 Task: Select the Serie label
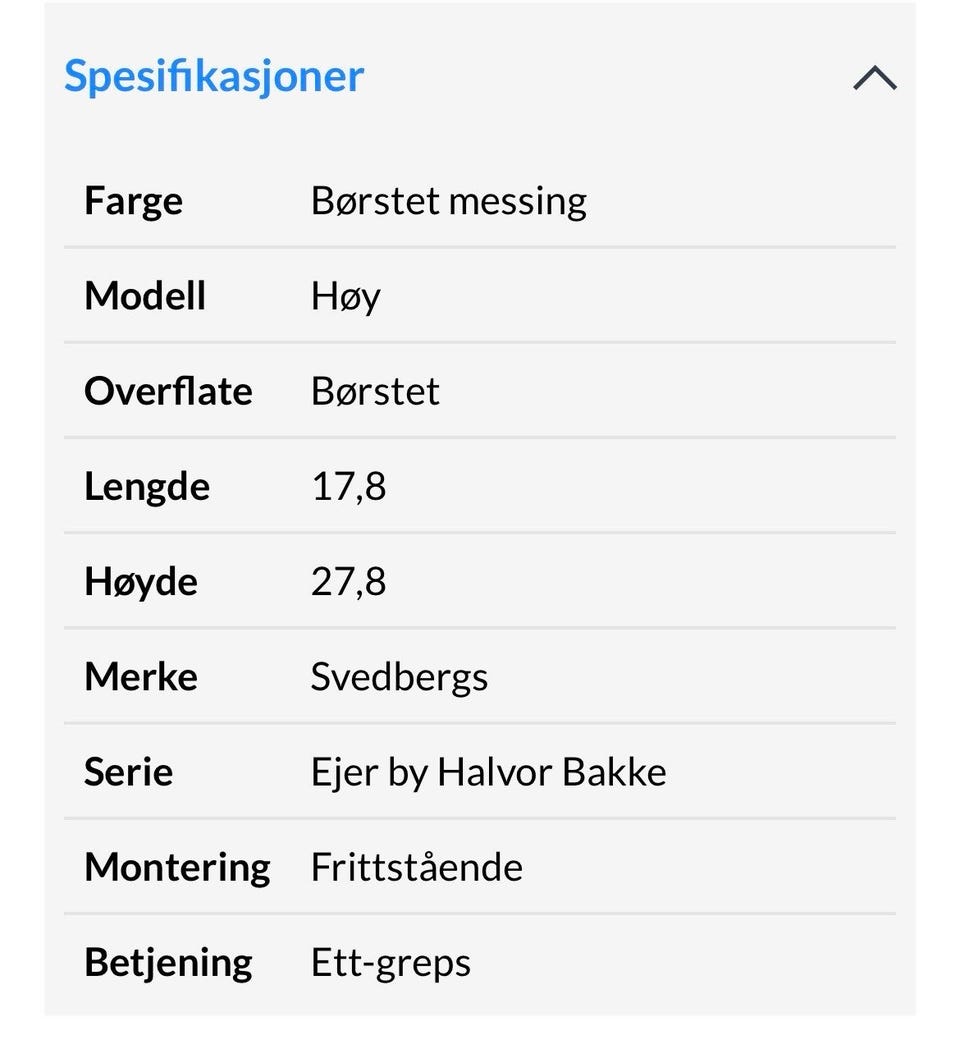pos(128,772)
